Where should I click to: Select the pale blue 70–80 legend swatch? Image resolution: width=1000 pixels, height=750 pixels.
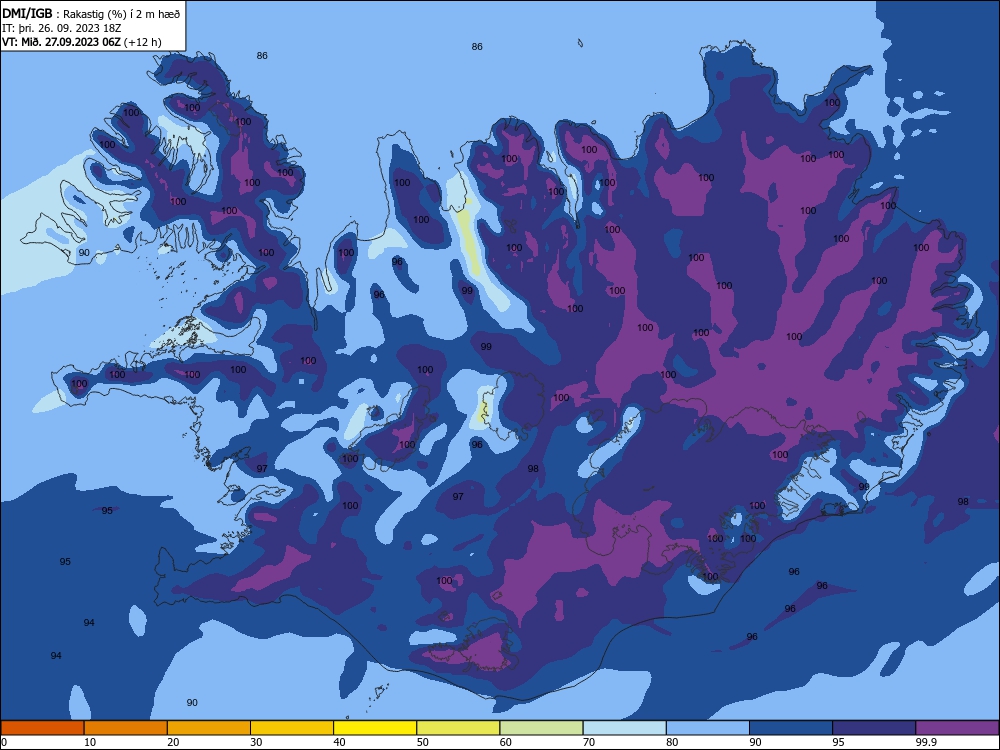pos(624,728)
